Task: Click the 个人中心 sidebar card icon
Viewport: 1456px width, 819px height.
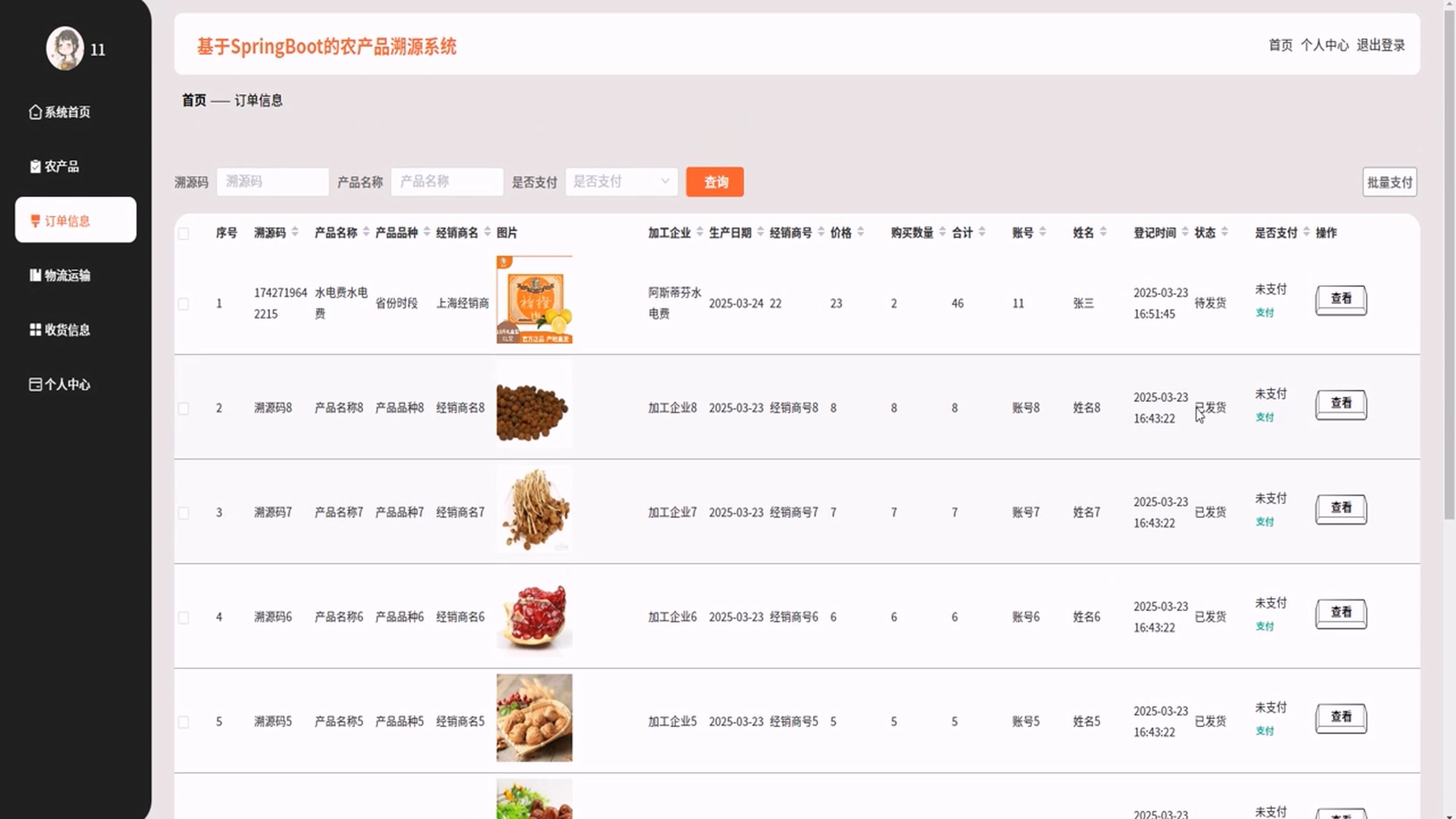Action: click(35, 384)
